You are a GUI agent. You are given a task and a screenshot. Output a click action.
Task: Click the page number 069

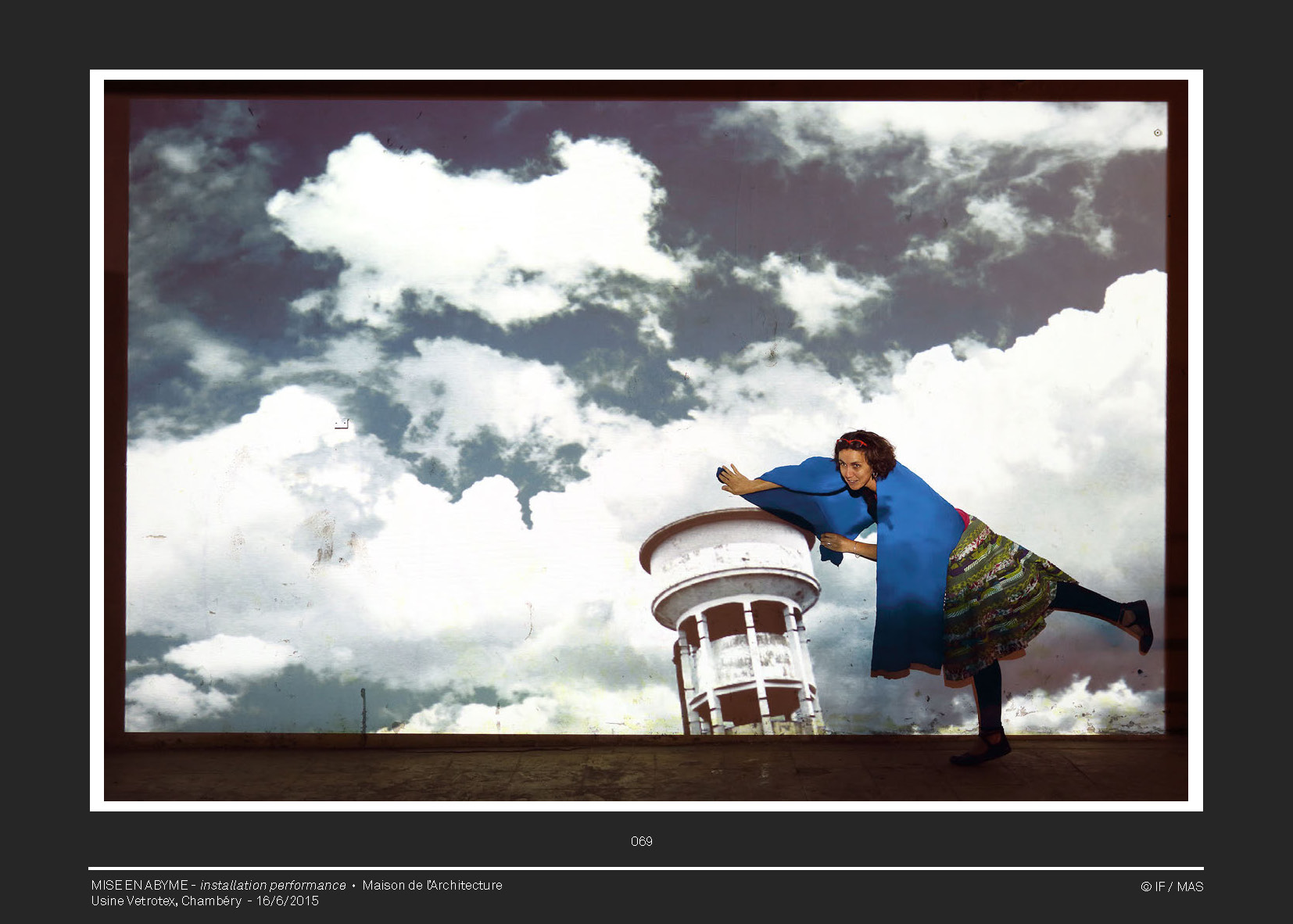(x=641, y=841)
